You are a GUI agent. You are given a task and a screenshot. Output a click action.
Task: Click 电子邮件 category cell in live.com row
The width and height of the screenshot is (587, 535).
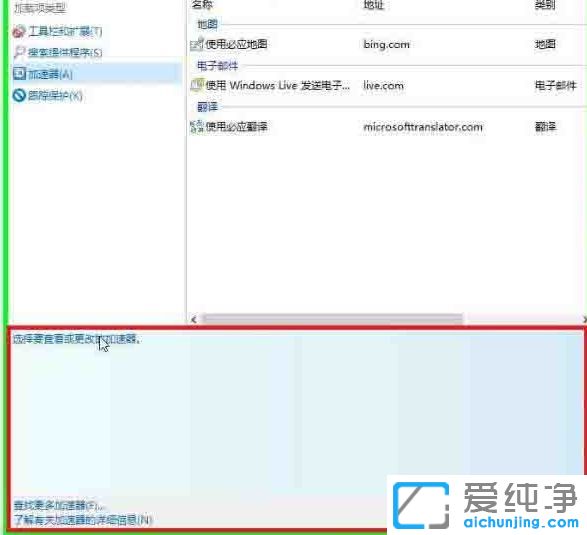click(555, 85)
